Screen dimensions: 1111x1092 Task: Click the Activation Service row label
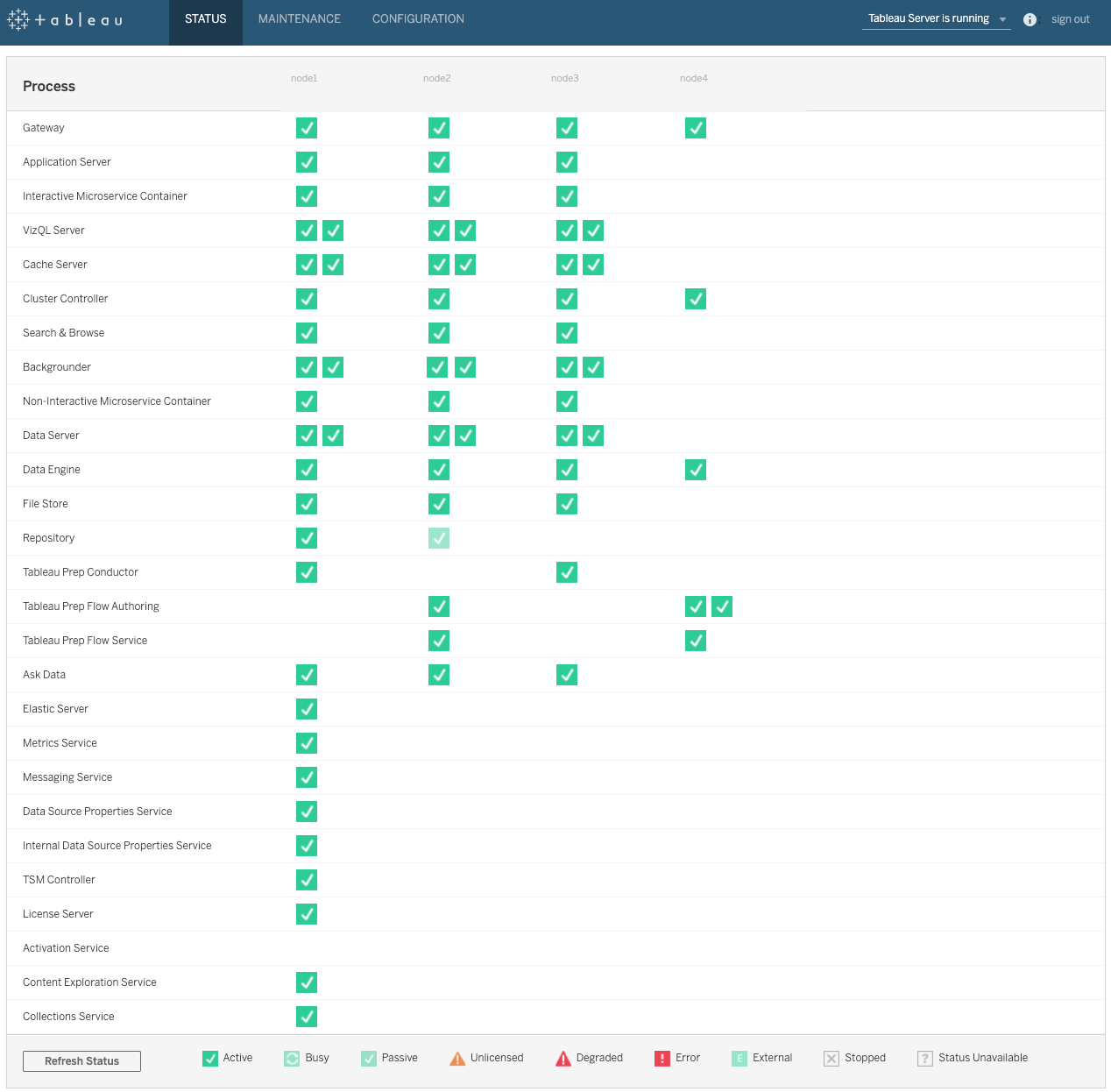coord(66,948)
